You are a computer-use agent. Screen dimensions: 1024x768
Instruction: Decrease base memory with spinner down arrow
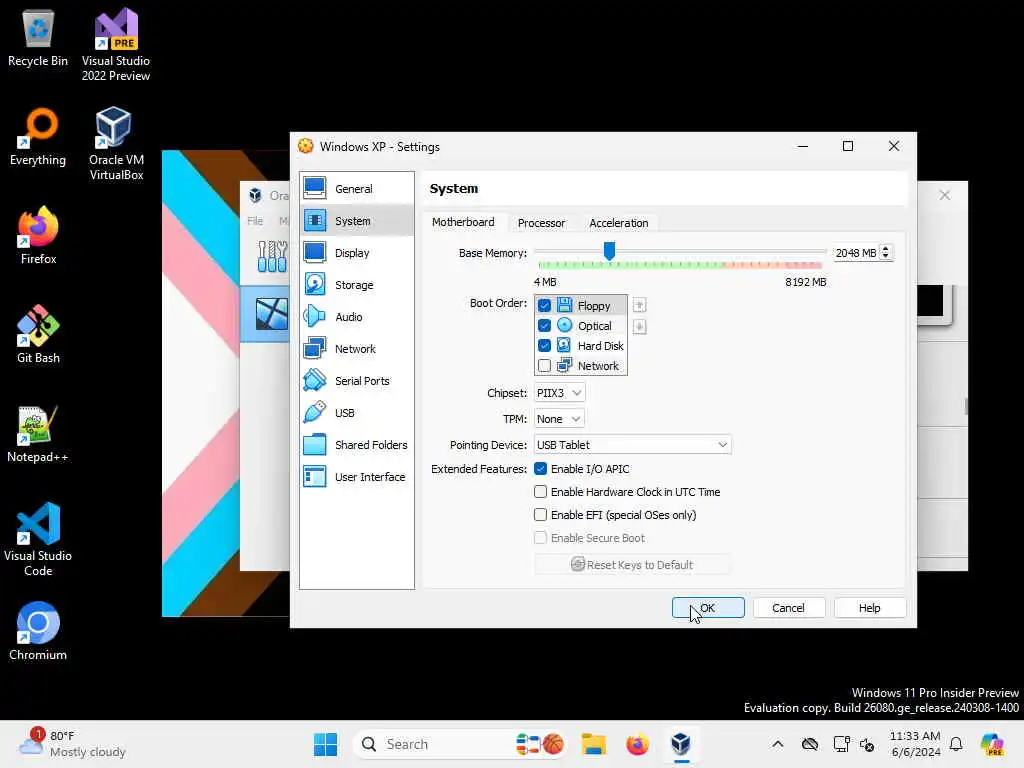click(x=886, y=257)
